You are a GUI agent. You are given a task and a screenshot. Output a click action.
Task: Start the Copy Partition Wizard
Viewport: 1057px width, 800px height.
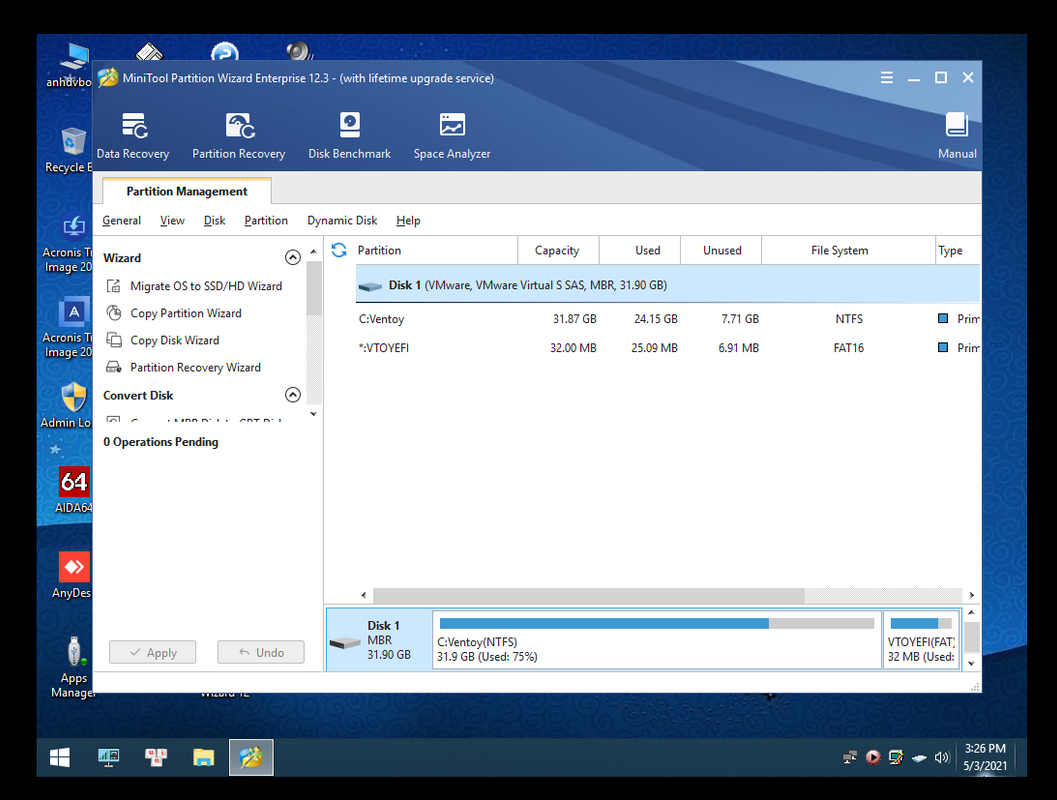[x=175, y=313]
